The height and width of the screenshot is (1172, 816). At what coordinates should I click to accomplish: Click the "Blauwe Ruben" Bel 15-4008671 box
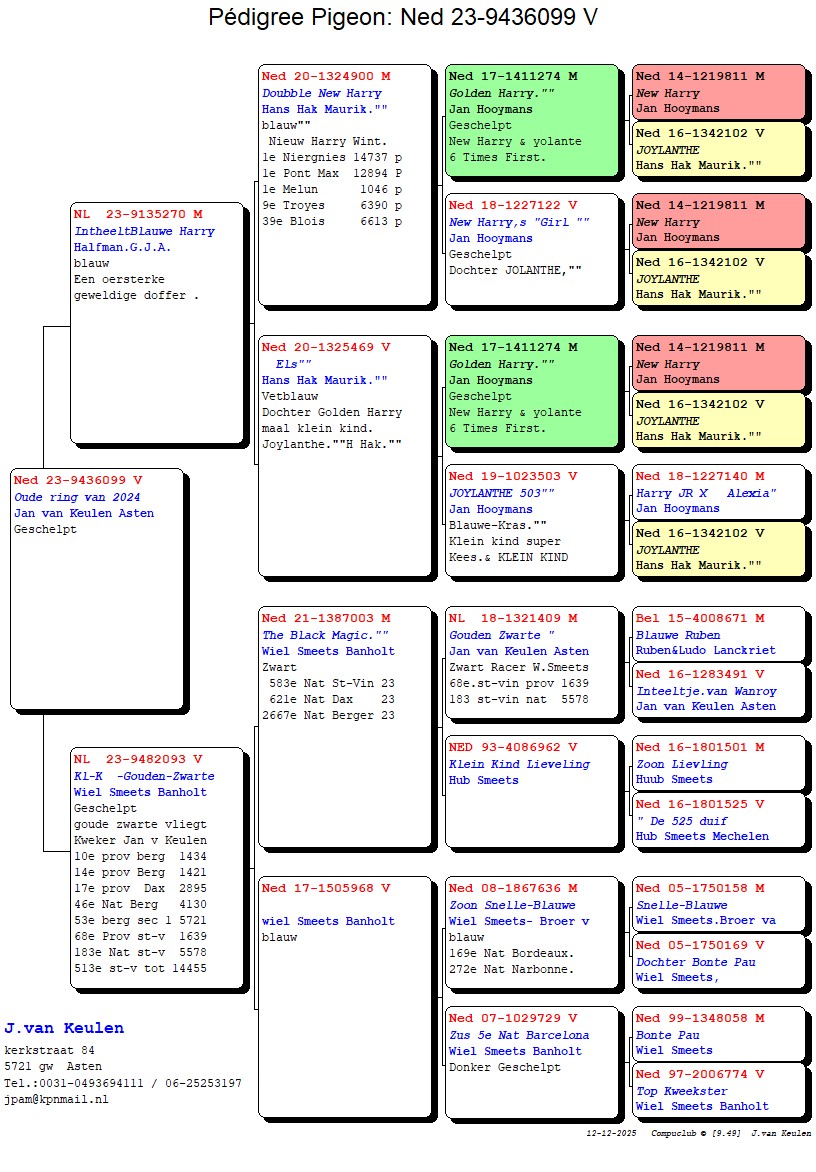(718, 633)
